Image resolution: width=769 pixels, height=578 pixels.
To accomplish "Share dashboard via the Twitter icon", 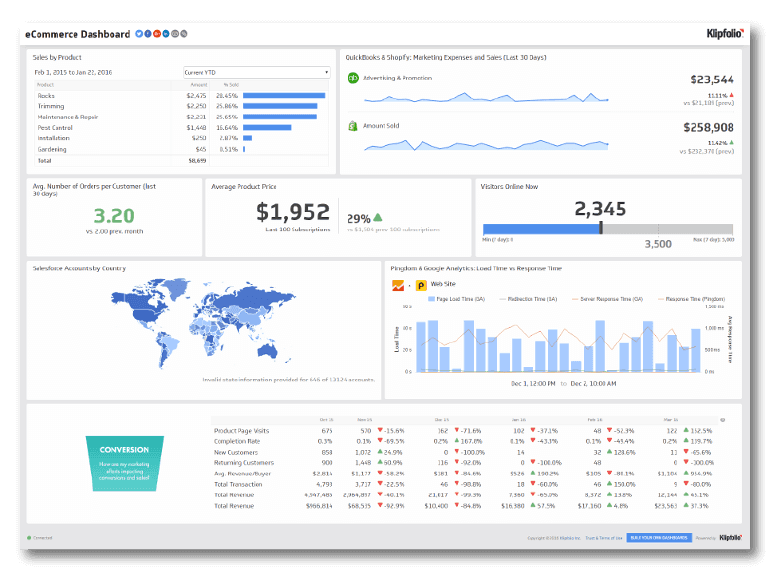I will tap(139, 34).
